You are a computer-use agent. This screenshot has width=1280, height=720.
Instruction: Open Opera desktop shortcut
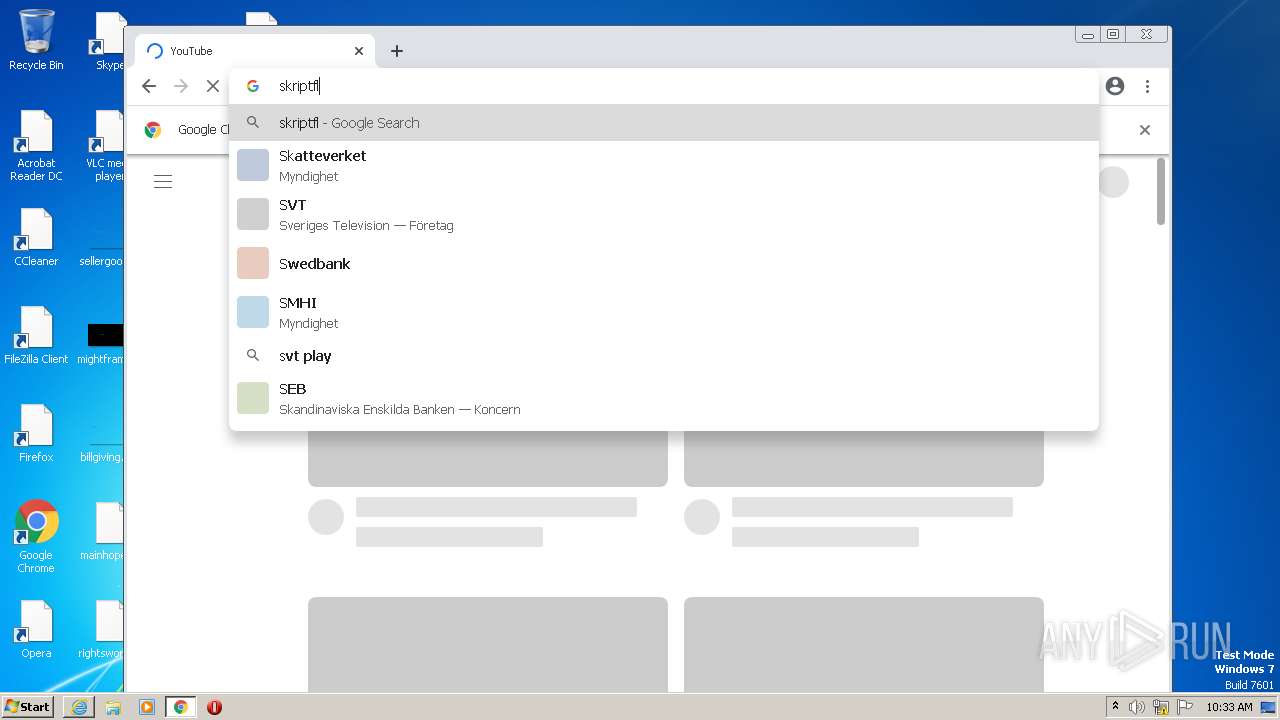click(36, 630)
